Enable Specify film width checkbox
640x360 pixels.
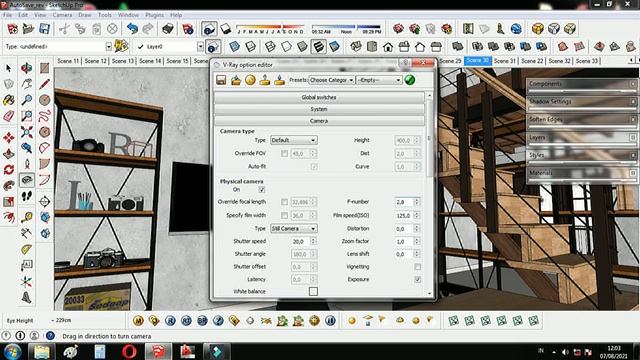click(284, 215)
